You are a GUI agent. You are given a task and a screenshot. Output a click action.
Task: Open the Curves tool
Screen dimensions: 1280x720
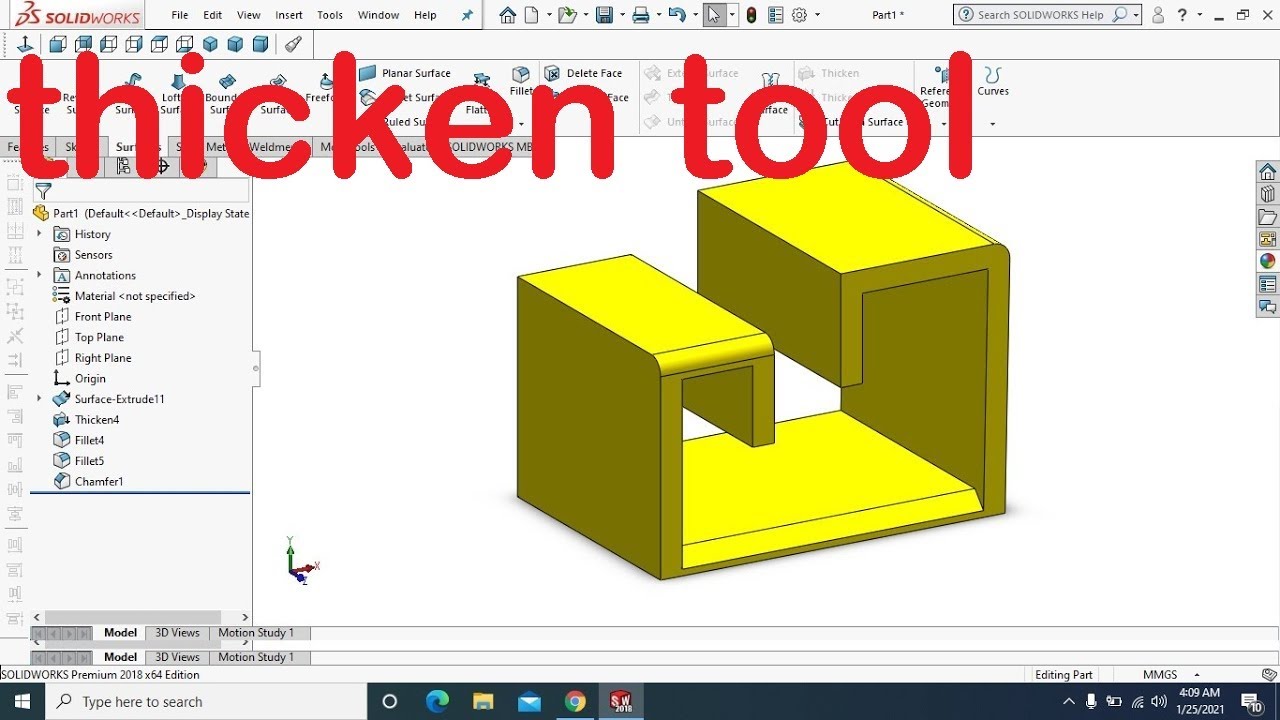pyautogui.click(x=993, y=81)
